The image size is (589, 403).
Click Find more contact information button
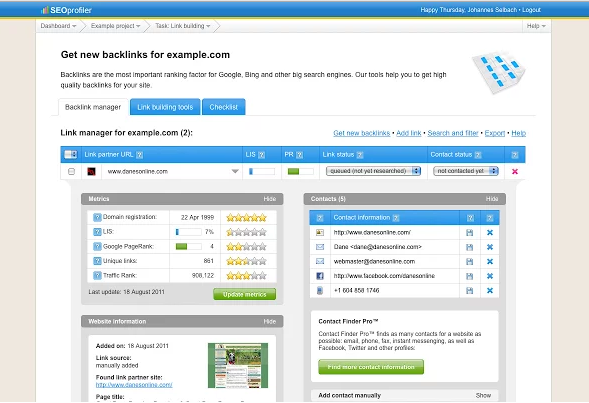(x=371, y=367)
